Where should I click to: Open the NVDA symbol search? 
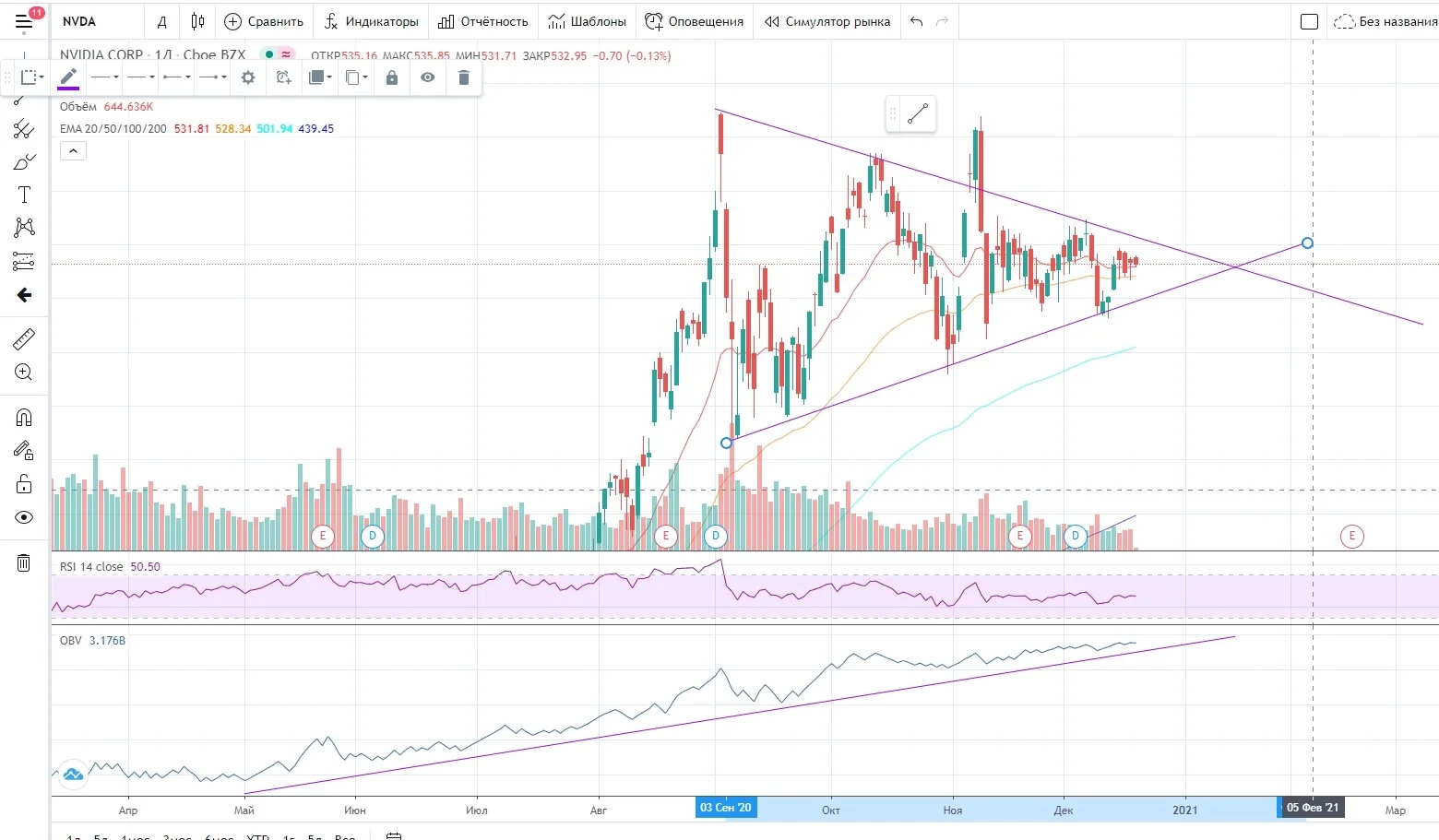(x=79, y=21)
